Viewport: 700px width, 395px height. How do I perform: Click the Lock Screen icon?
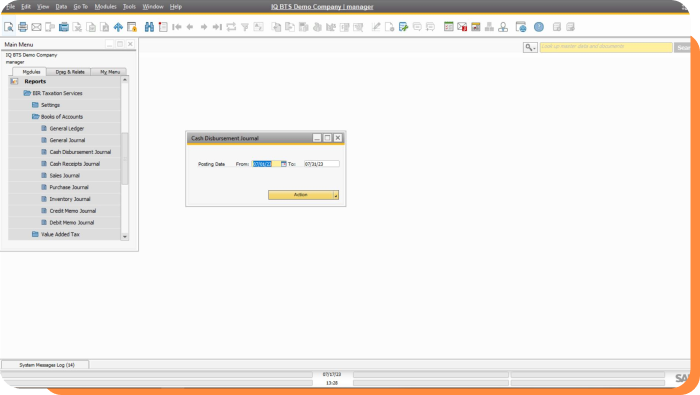(132, 27)
